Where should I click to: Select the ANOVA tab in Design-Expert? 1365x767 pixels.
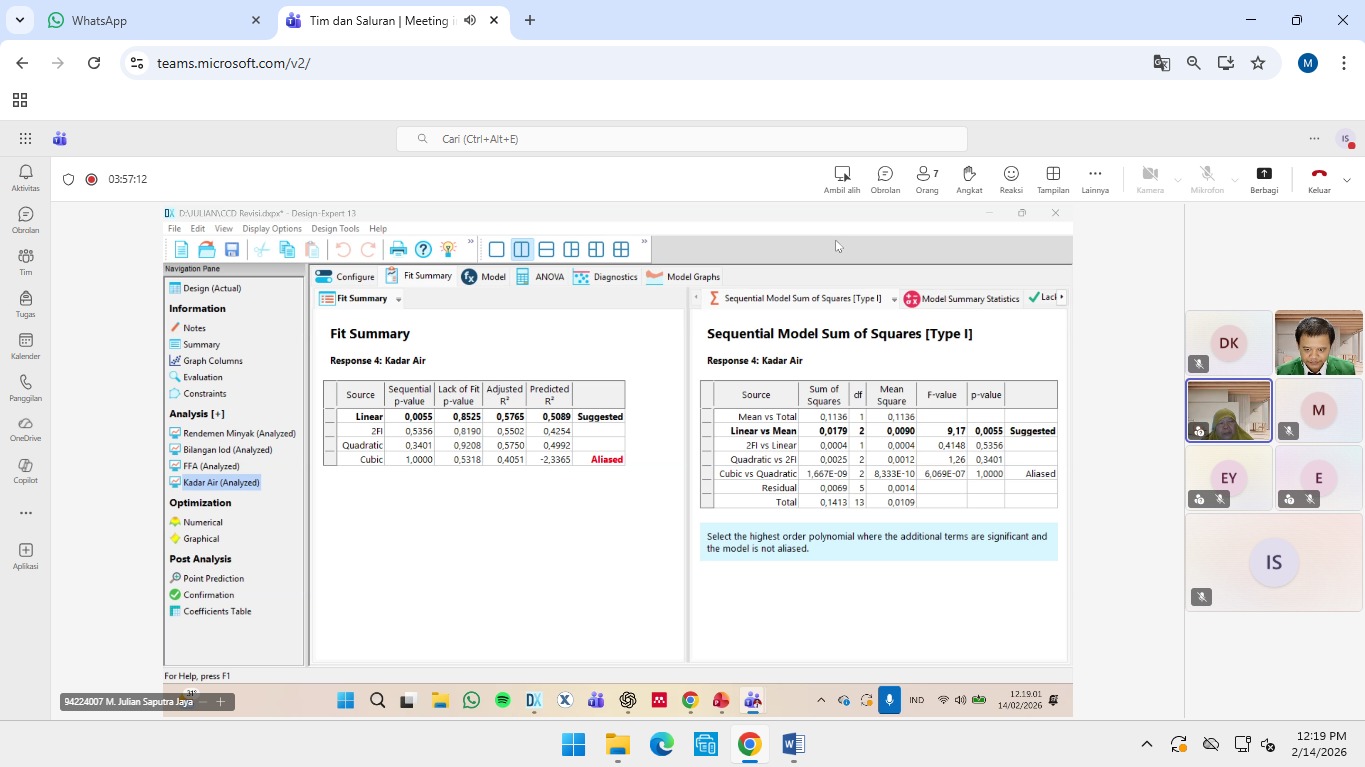pyautogui.click(x=540, y=277)
